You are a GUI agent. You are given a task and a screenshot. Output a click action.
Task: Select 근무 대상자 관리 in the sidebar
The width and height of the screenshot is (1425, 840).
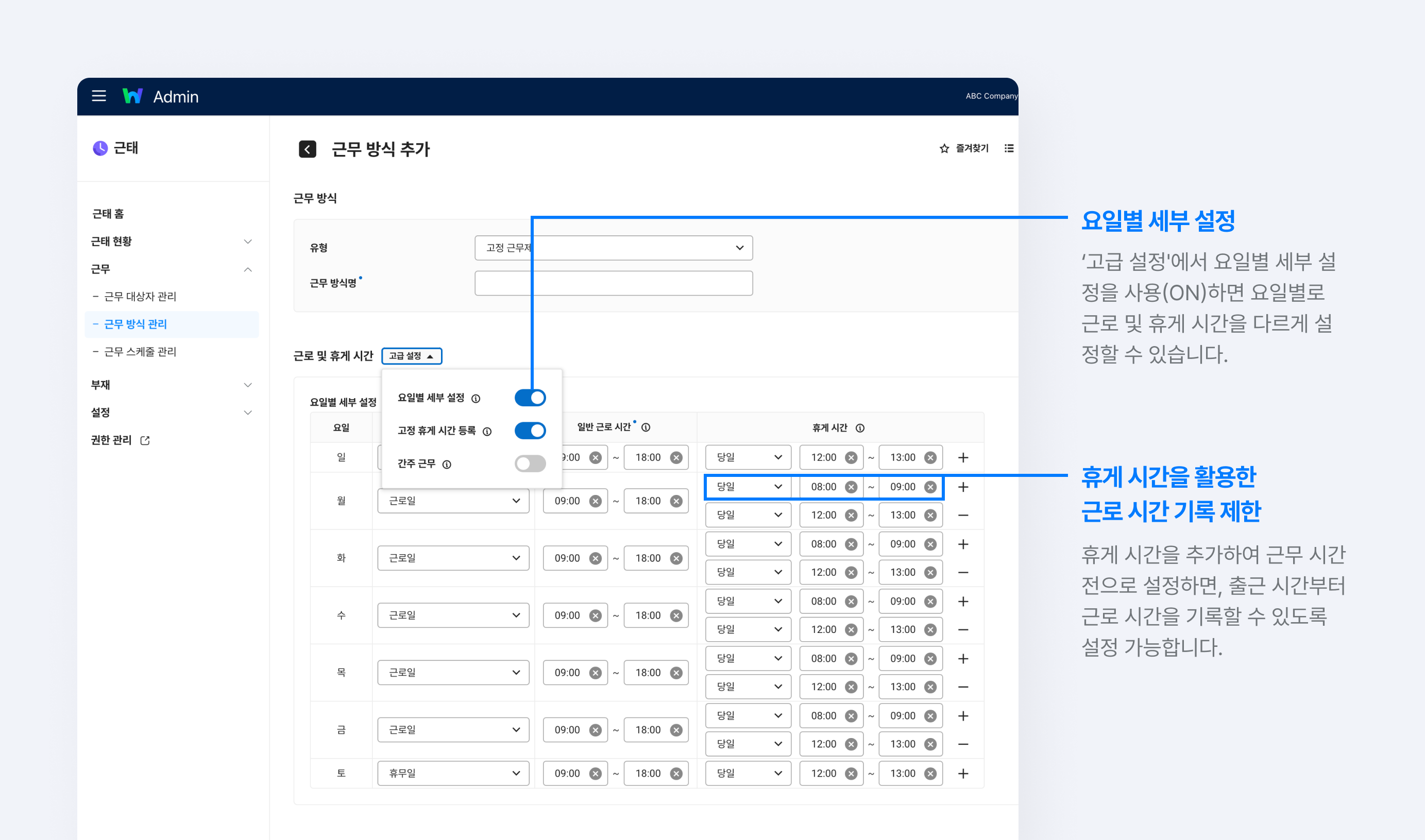pos(141,296)
